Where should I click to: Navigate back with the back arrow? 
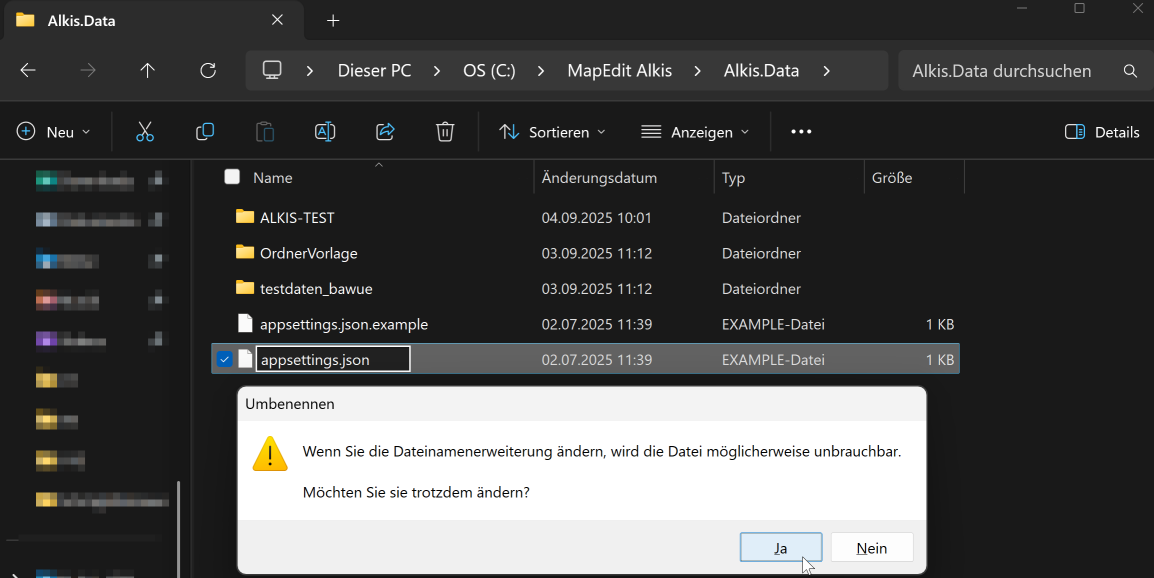coord(28,71)
